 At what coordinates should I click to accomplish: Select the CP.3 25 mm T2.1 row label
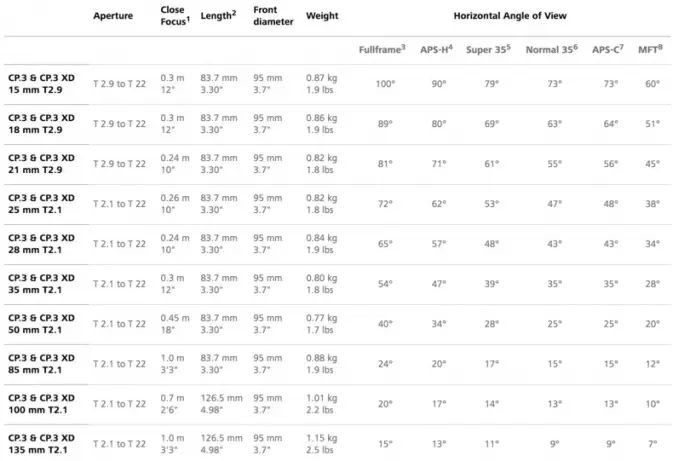click(x=41, y=204)
